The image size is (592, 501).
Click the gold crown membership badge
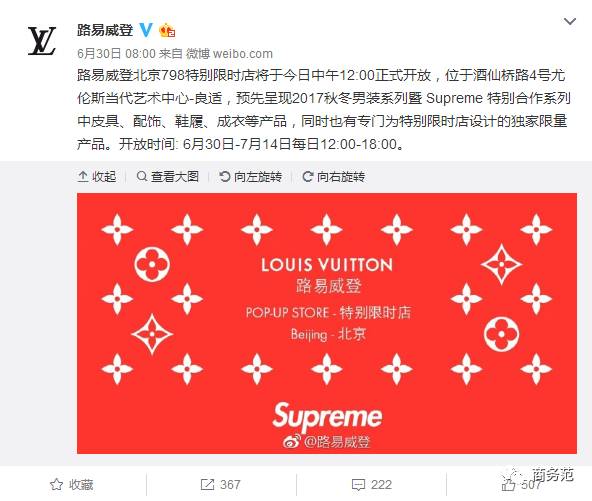(167, 30)
